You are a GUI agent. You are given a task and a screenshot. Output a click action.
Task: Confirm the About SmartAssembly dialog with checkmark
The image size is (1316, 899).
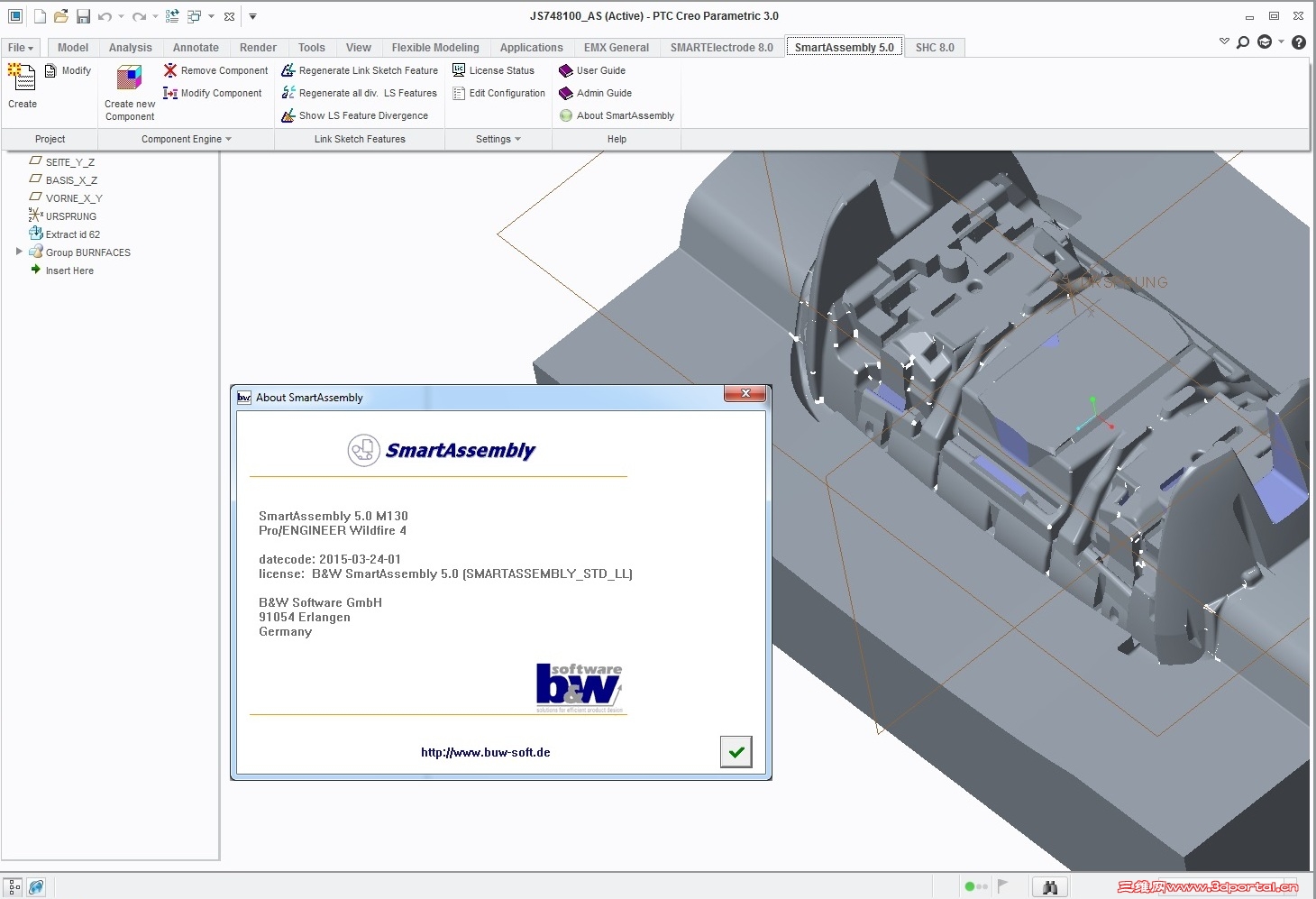tap(736, 751)
